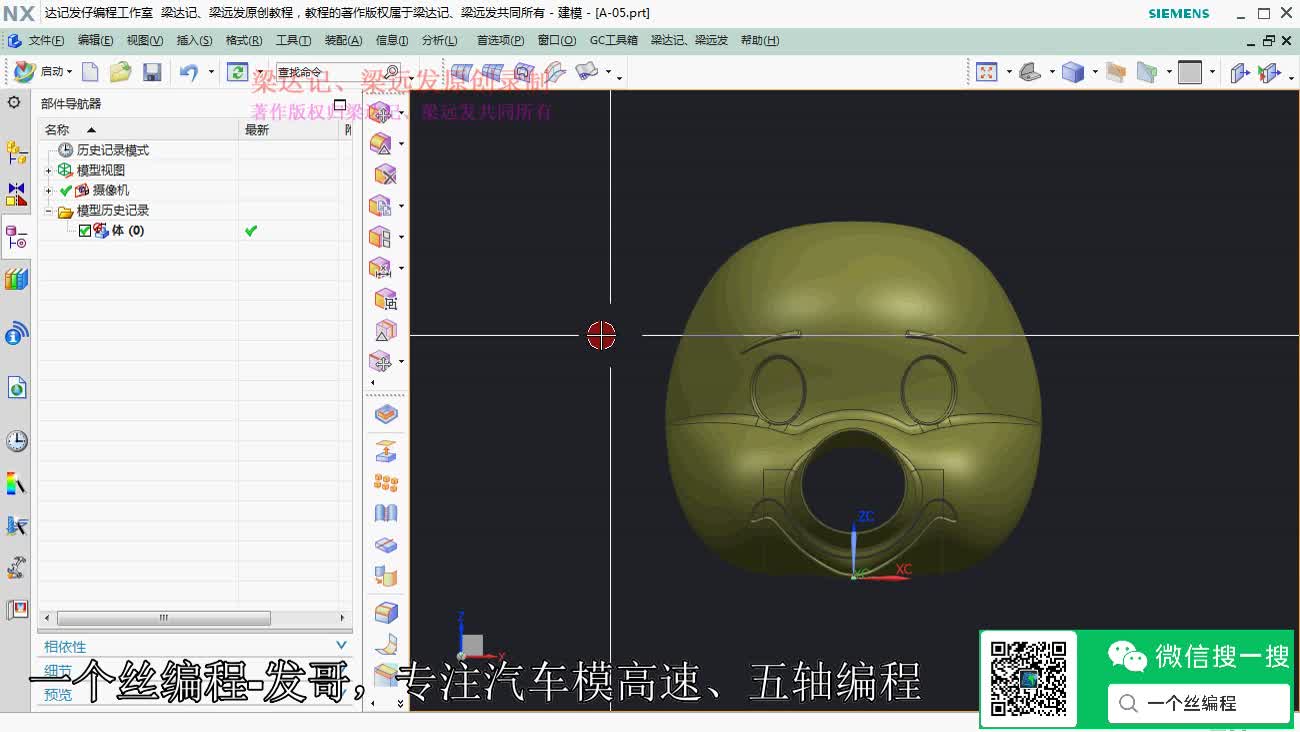
Task: Open the 帮助(H) menu
Action: (759, 40)
